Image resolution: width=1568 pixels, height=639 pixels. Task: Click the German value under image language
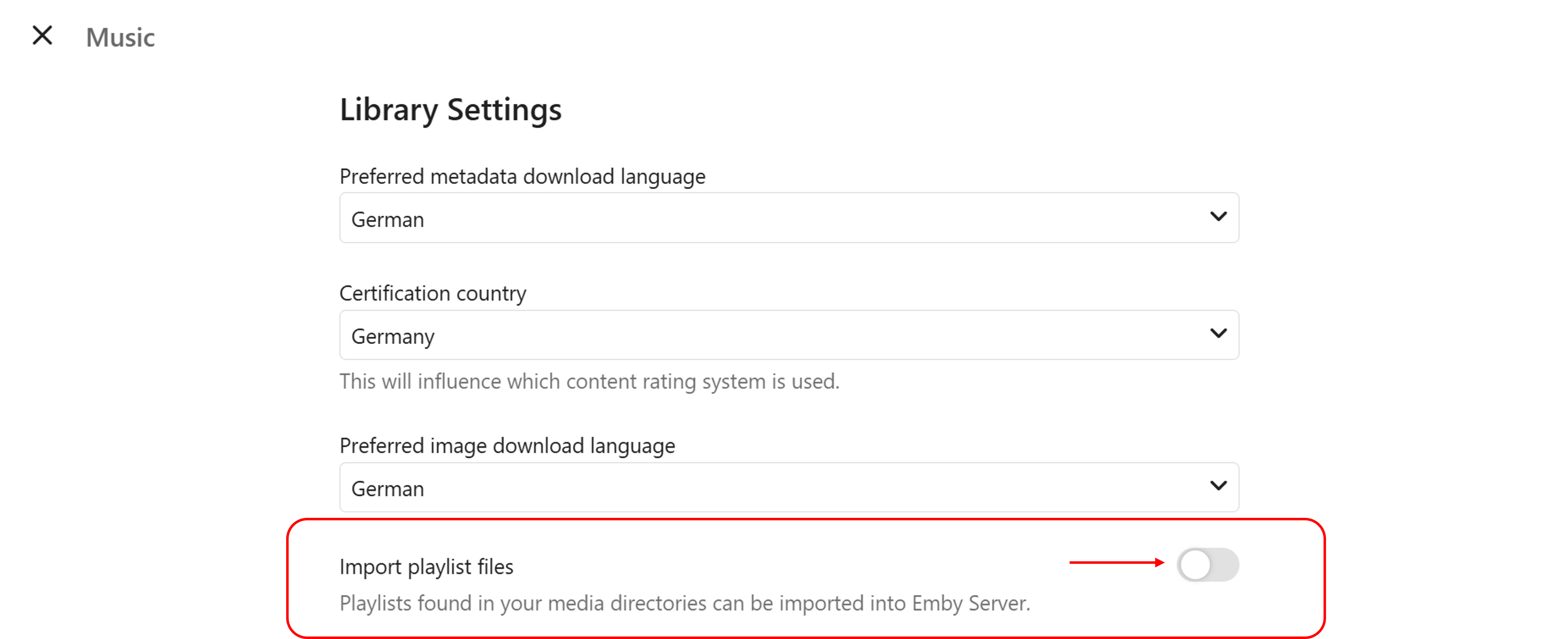pos(388,489)
